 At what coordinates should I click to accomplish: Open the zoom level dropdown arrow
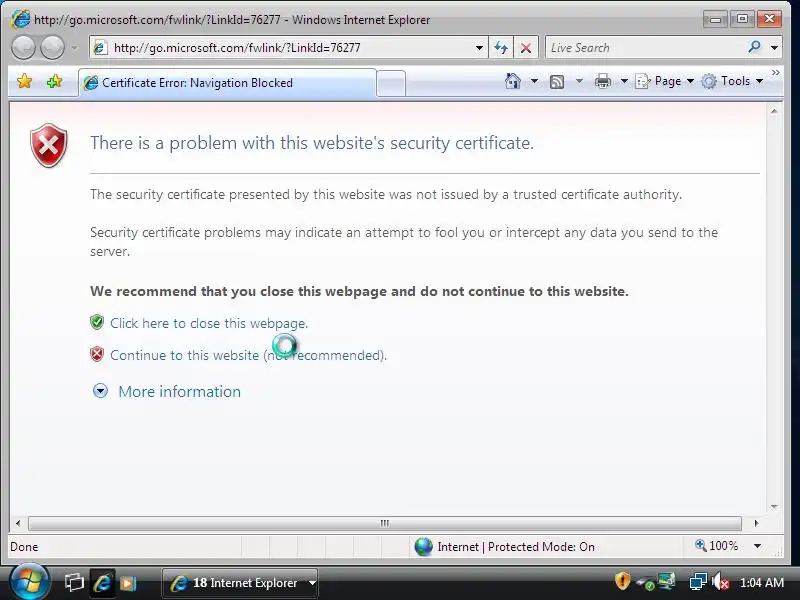(x=758, y=546)
